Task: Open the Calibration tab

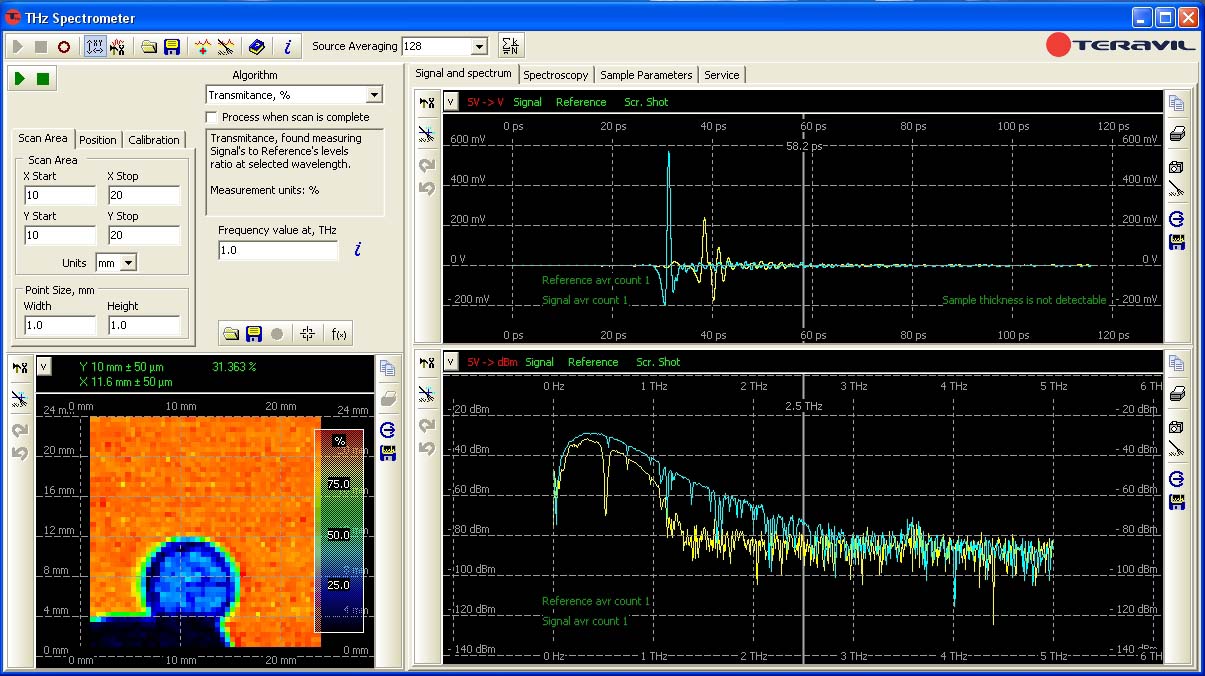Action: (154, 140)
